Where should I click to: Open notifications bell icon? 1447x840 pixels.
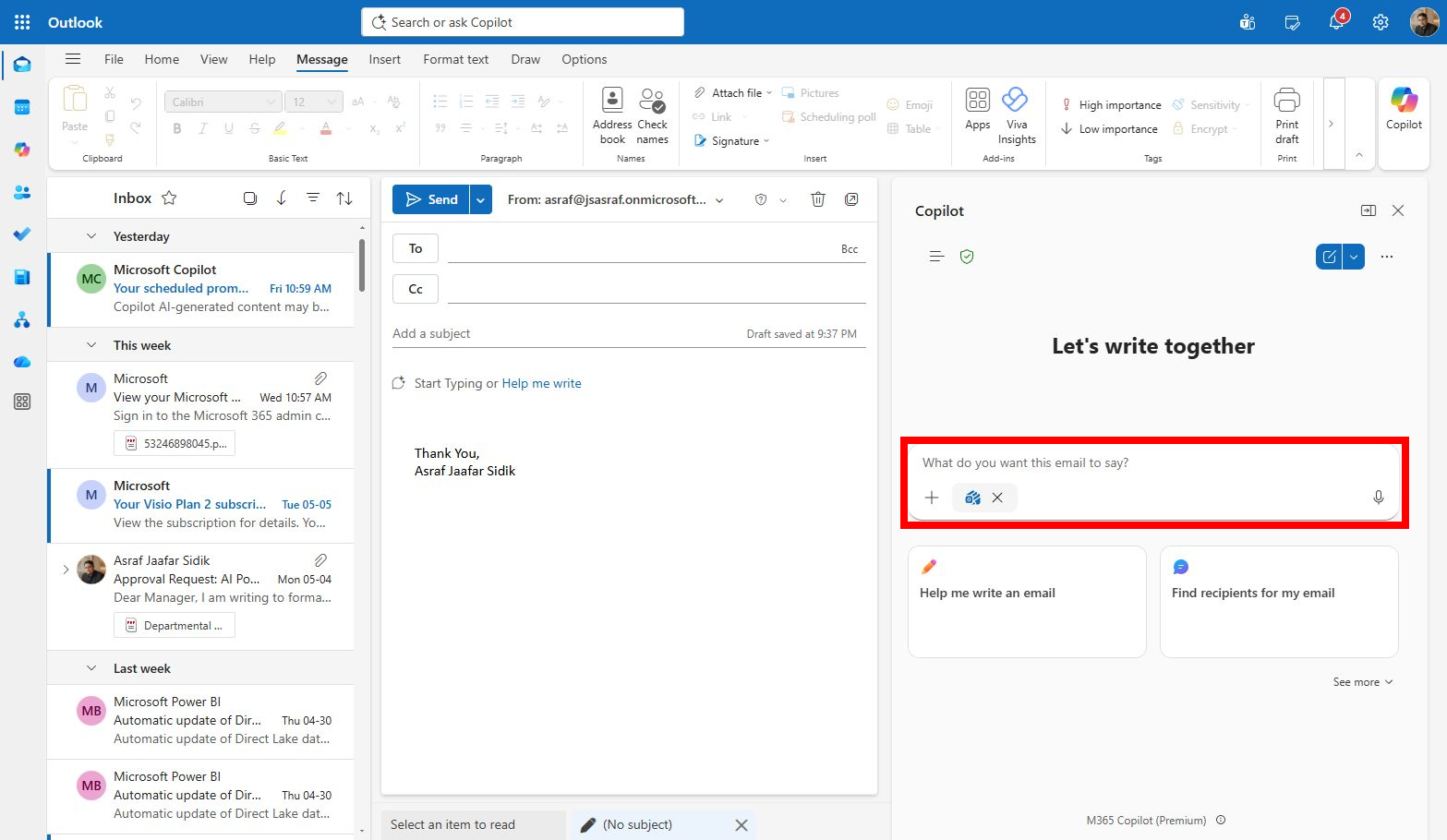(x=1336, y=22)
